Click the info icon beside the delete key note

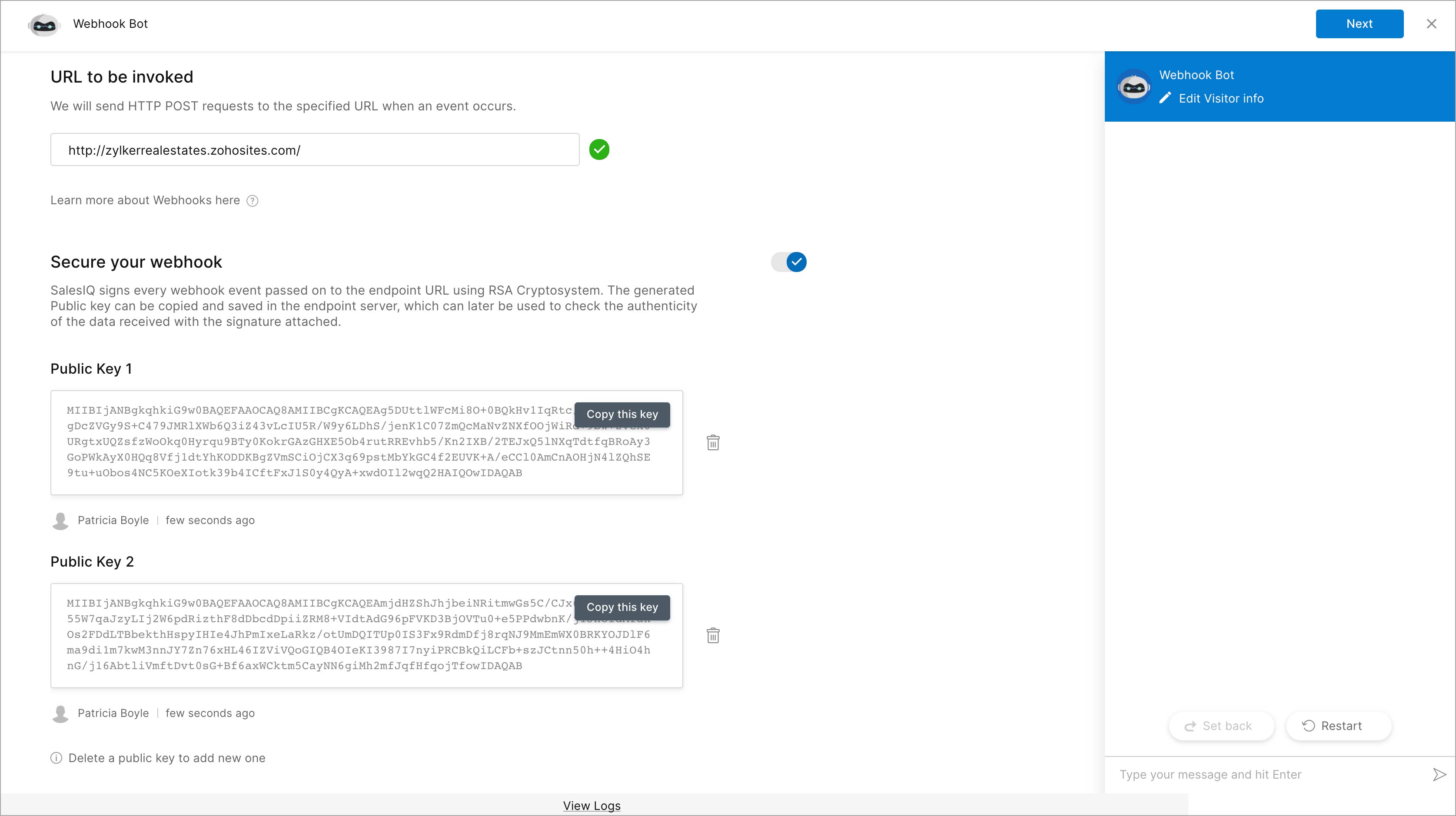pyautogui.click(x=56, y=758)
